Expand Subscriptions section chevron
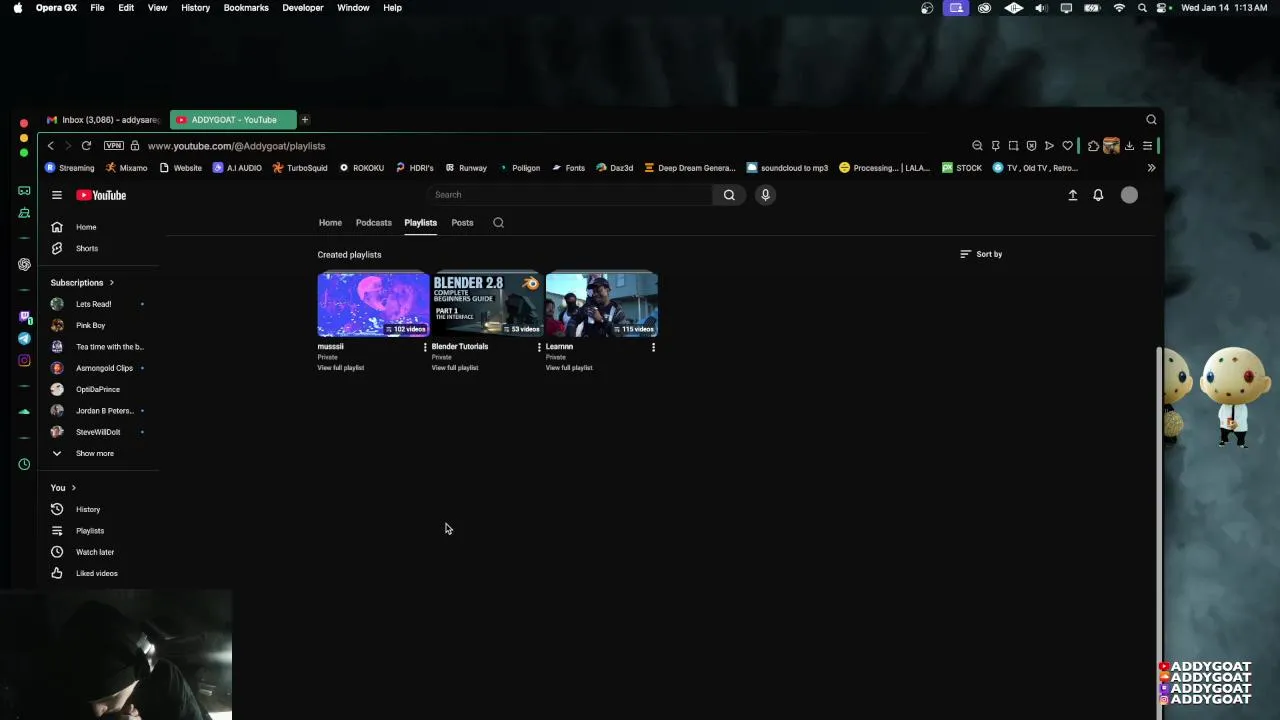This screenshot has width=1280, height=720. click(111, 283)
